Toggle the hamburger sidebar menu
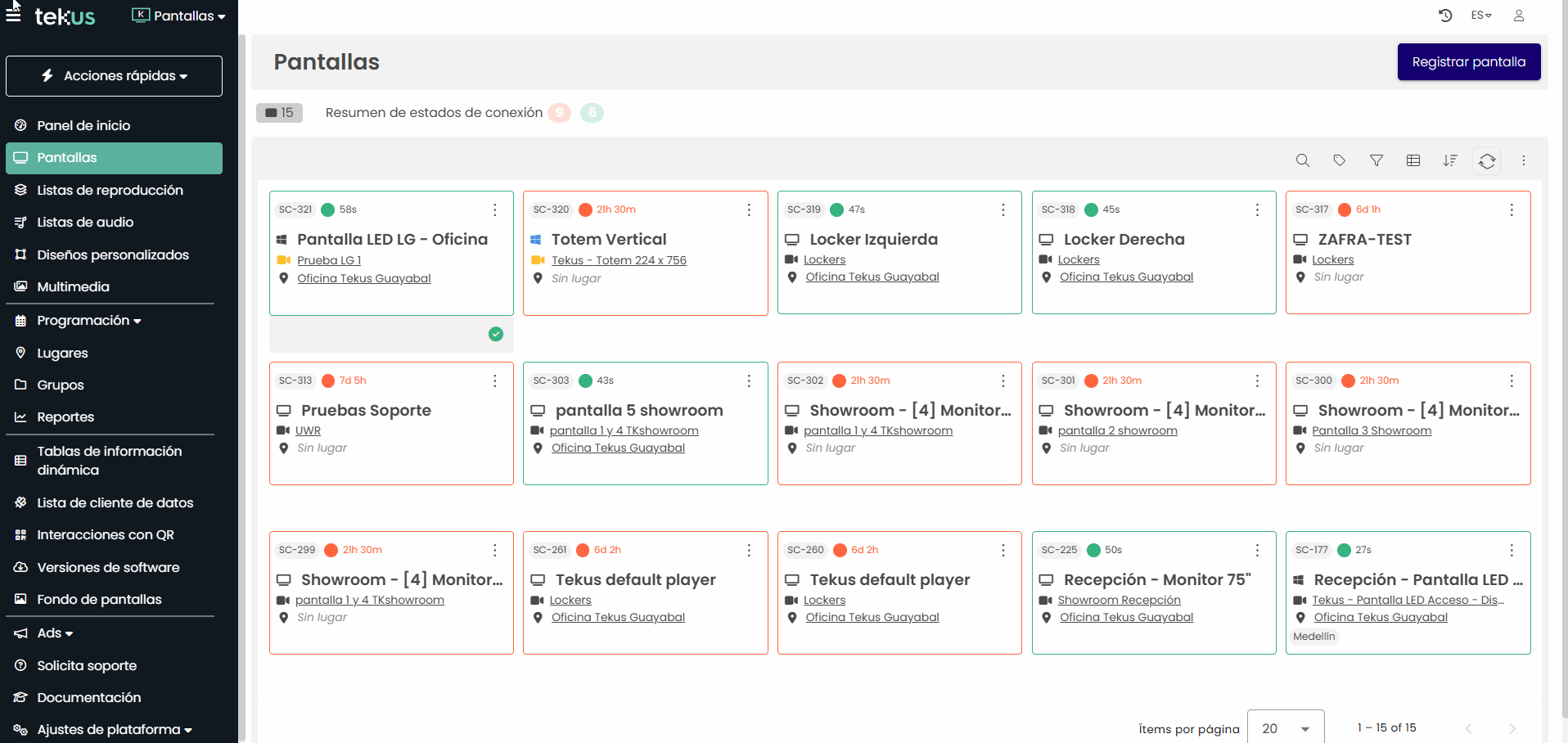 tap(13, 16)
